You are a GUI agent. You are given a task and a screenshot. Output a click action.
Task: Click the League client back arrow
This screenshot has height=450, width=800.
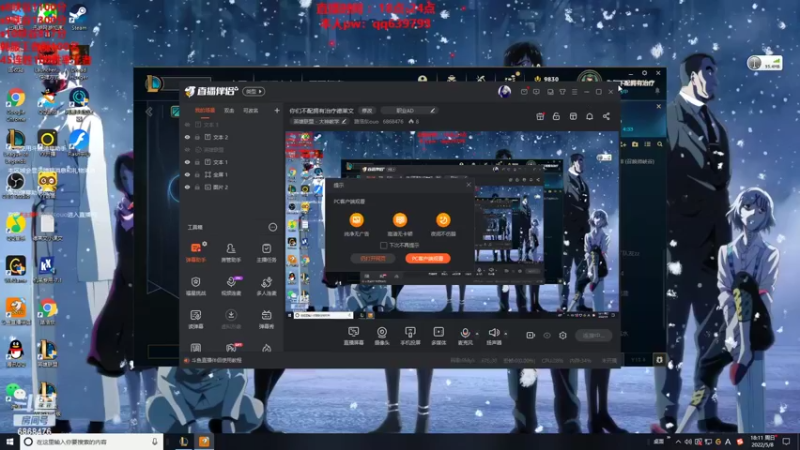149,112
